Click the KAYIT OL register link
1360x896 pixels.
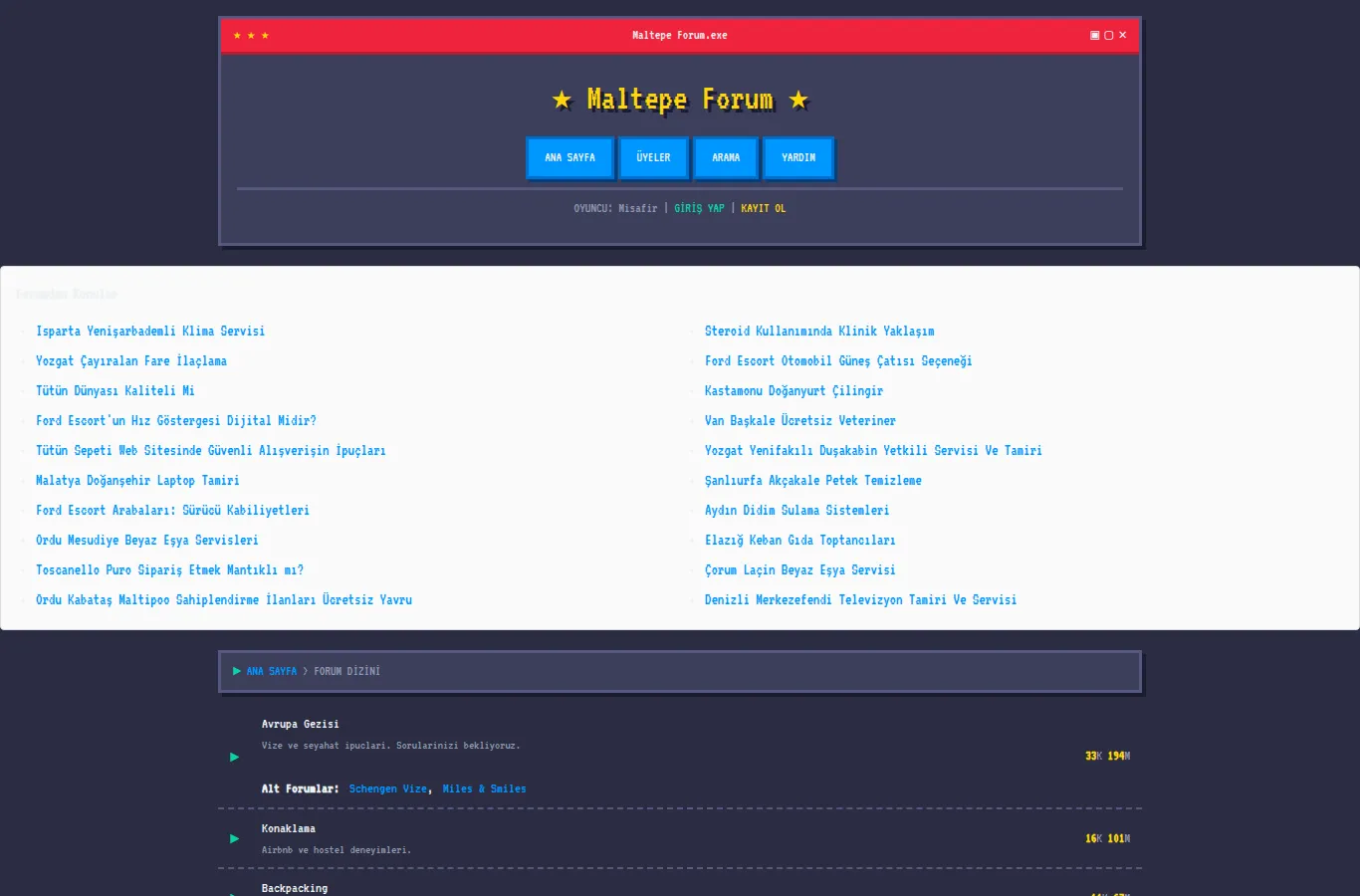click(x=764, y=208)
